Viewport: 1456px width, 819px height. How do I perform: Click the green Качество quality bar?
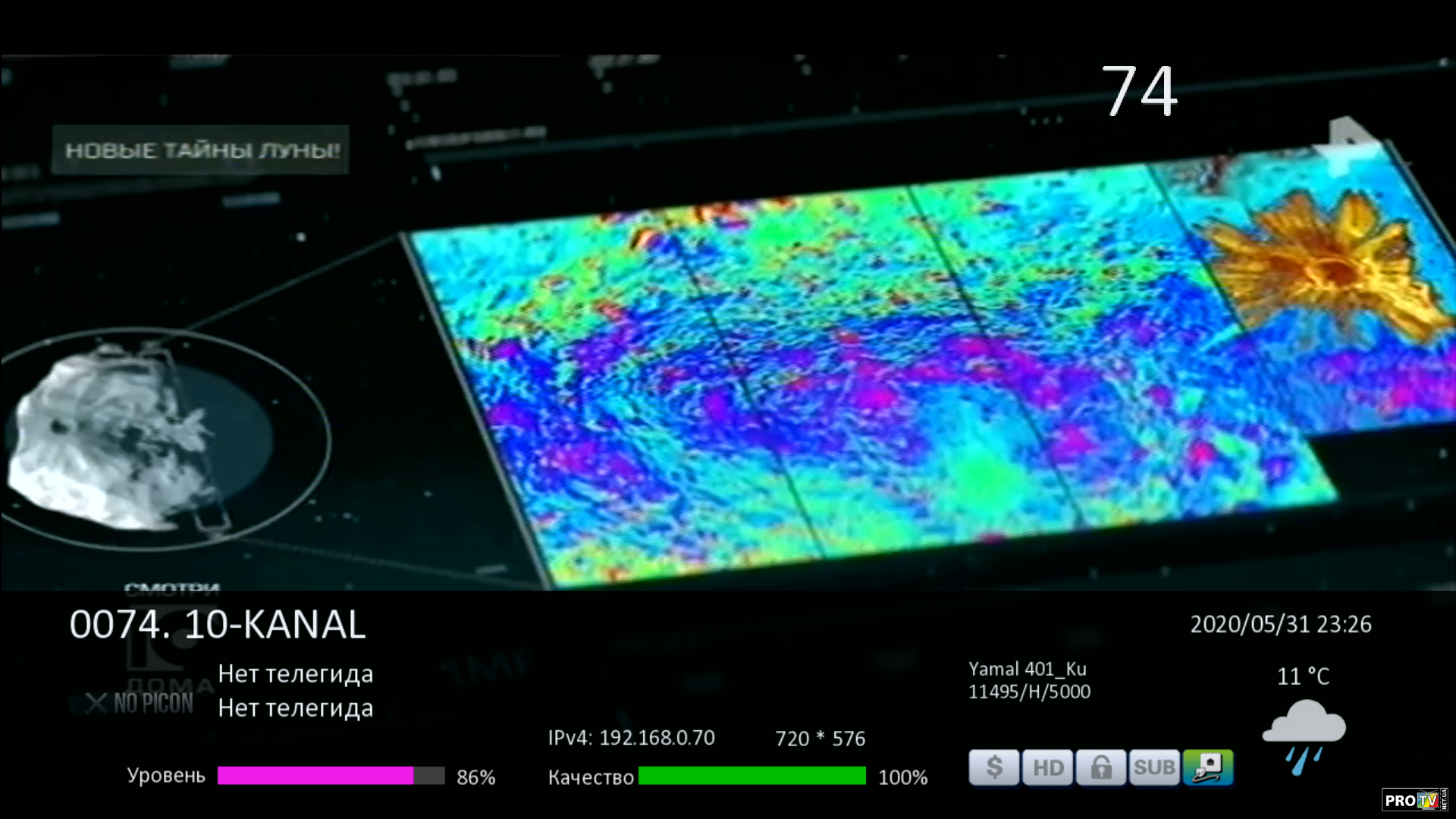752,775
